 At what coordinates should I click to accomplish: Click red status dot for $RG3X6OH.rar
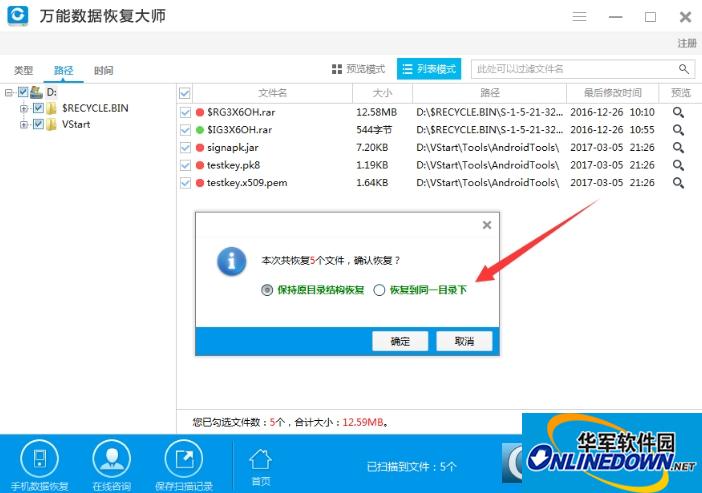click(x=200, y=112)
